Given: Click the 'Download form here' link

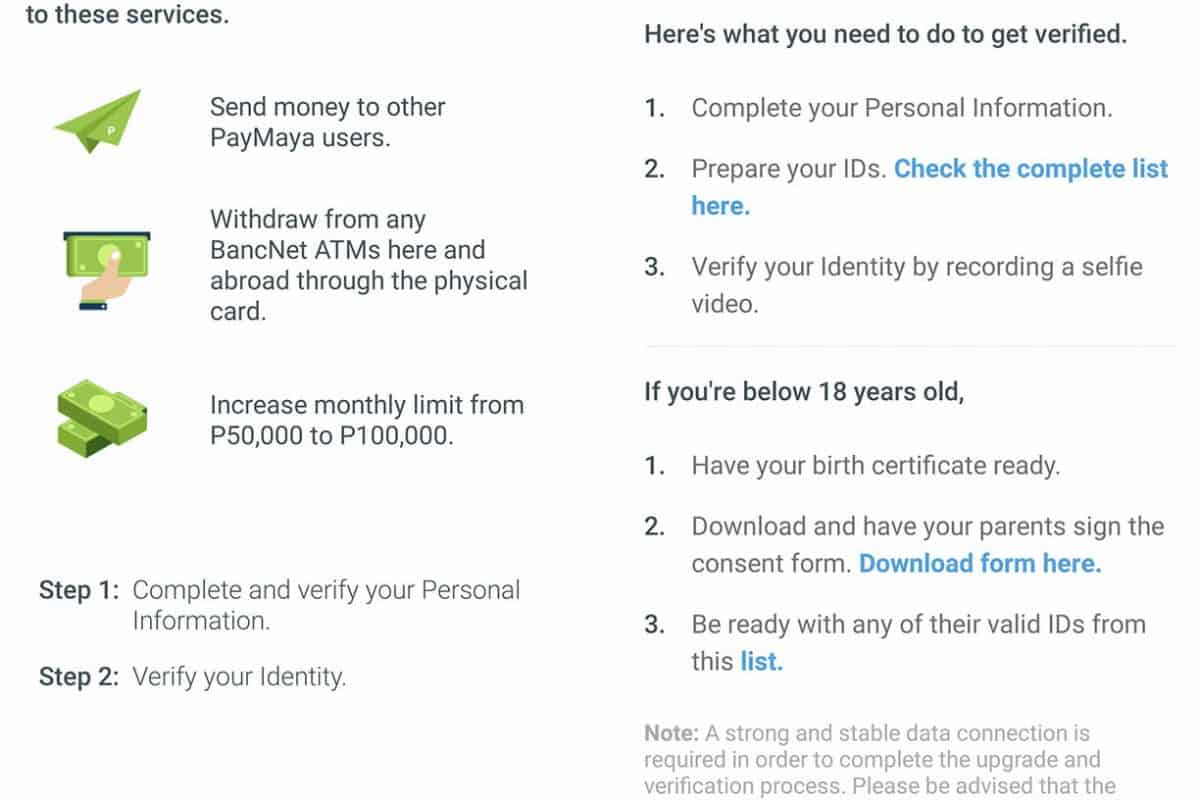Looking at the screenshot, I should (980, 563).
